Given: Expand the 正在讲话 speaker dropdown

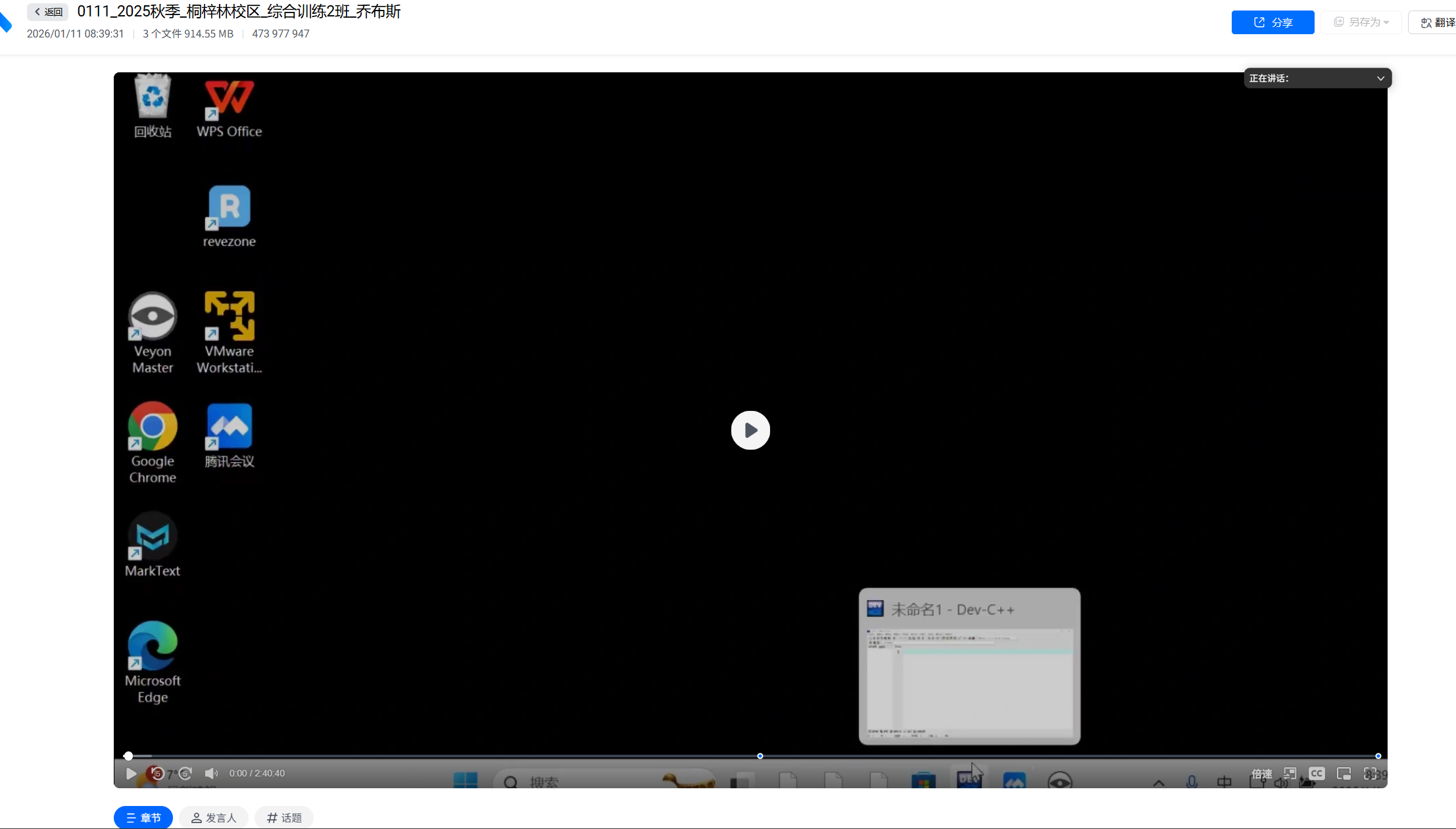Looking at the screenshot, I should (x=1380, y=78).
